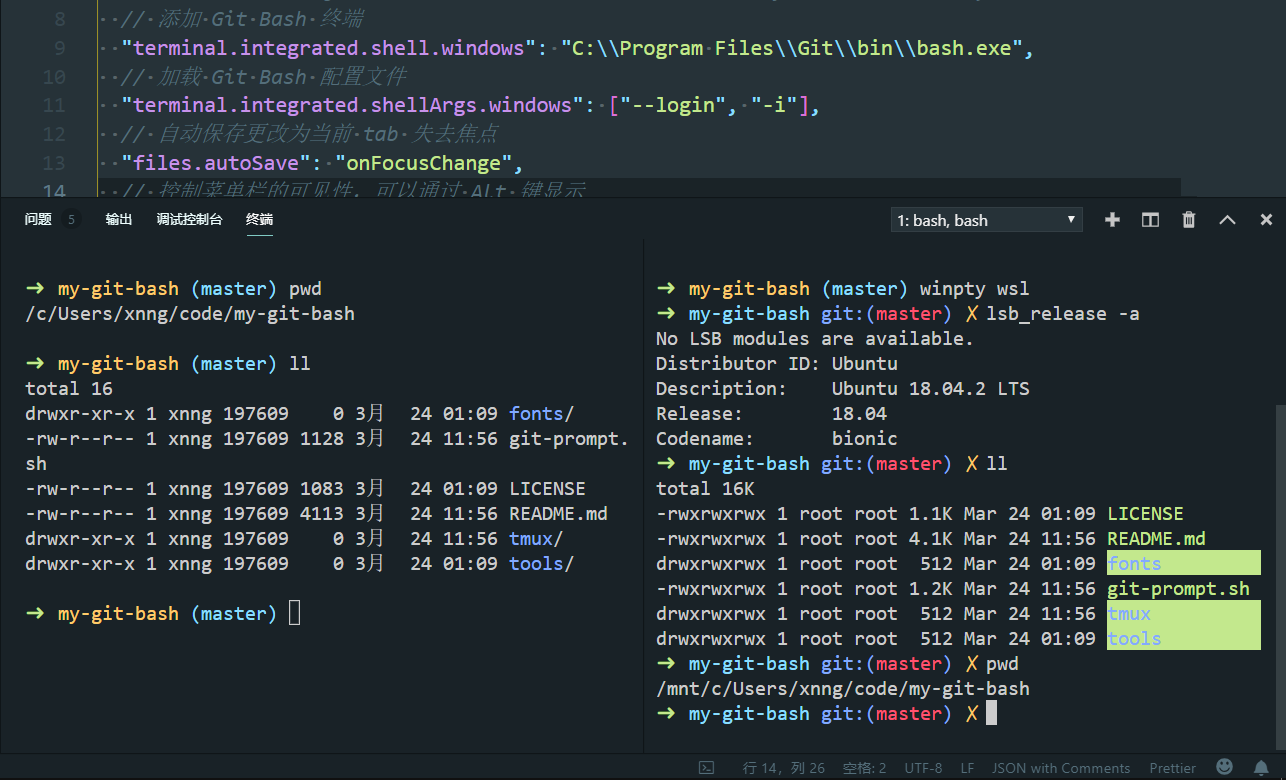Kill the active terminal with the trash icon
Viewport: 1286px width, 780px height.
click(x=1189, y=219)
